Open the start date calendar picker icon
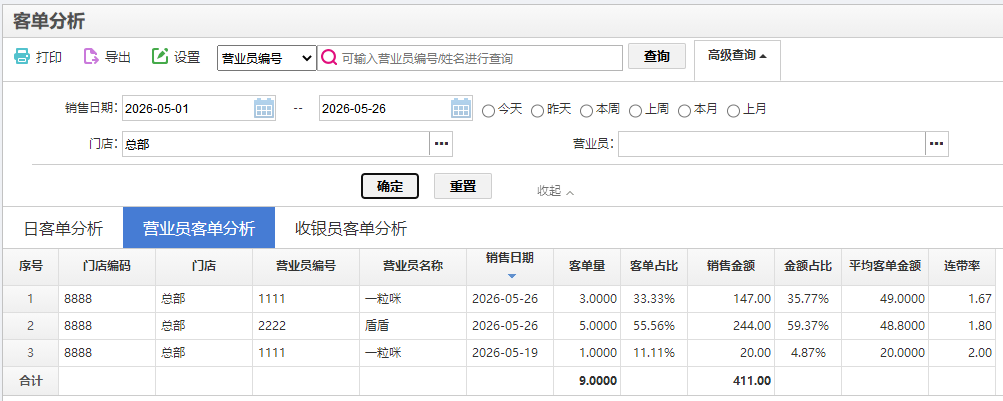1003x401 pixels. point(264,108)
